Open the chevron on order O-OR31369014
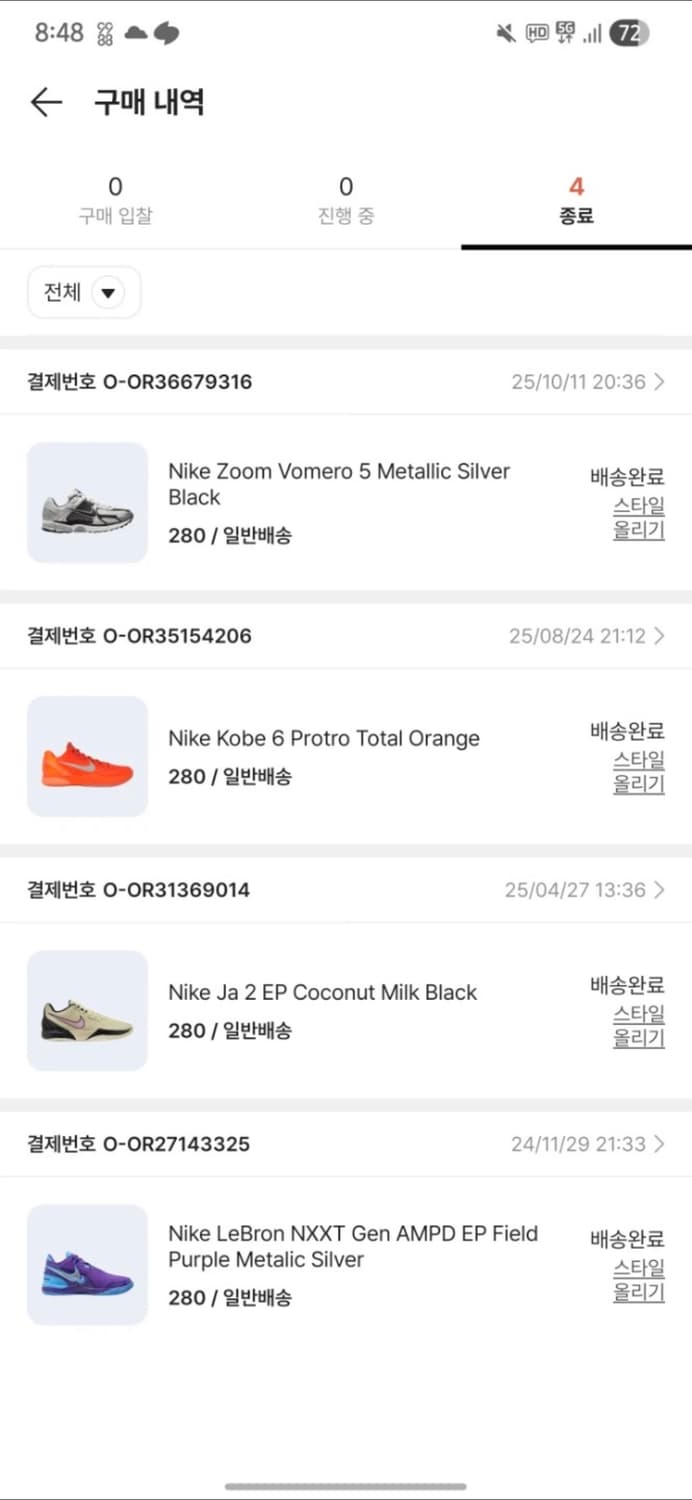 point(659,890)
